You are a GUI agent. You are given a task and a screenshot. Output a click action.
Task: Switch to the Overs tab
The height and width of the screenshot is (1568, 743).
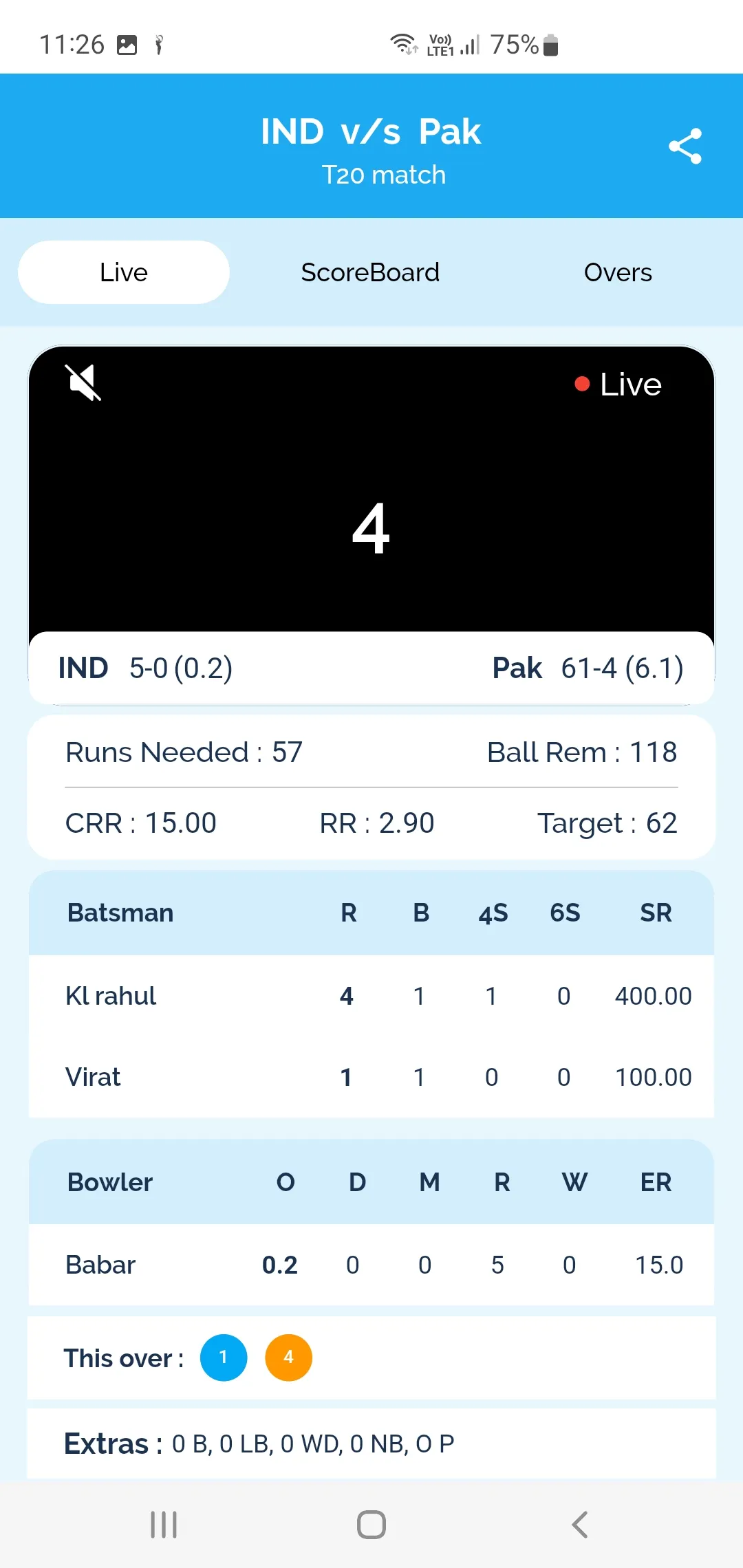click(618, 272)
